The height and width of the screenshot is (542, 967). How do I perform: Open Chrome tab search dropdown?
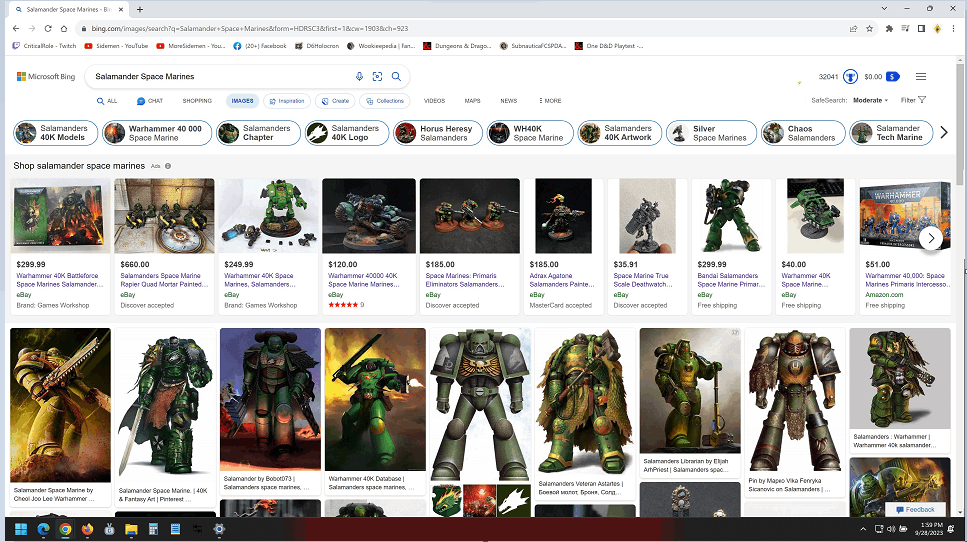[x=884, y=9]
